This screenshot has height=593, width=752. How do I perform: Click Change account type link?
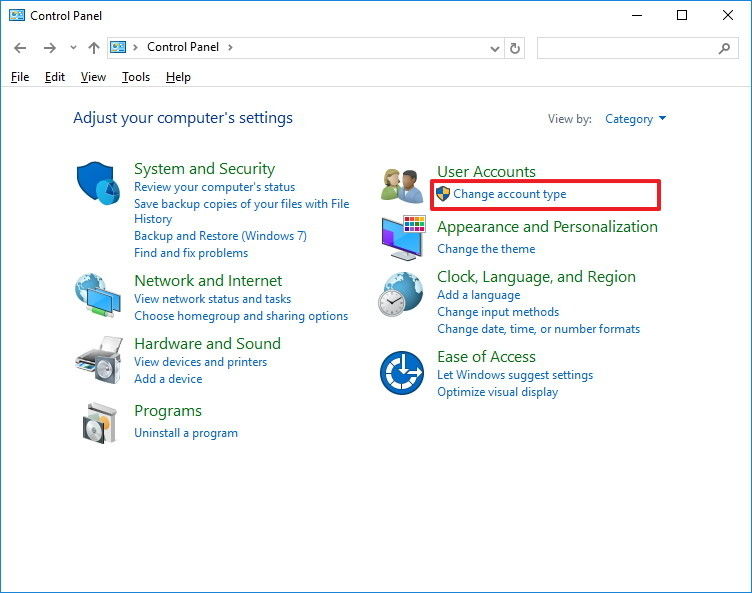pos(510,194)
